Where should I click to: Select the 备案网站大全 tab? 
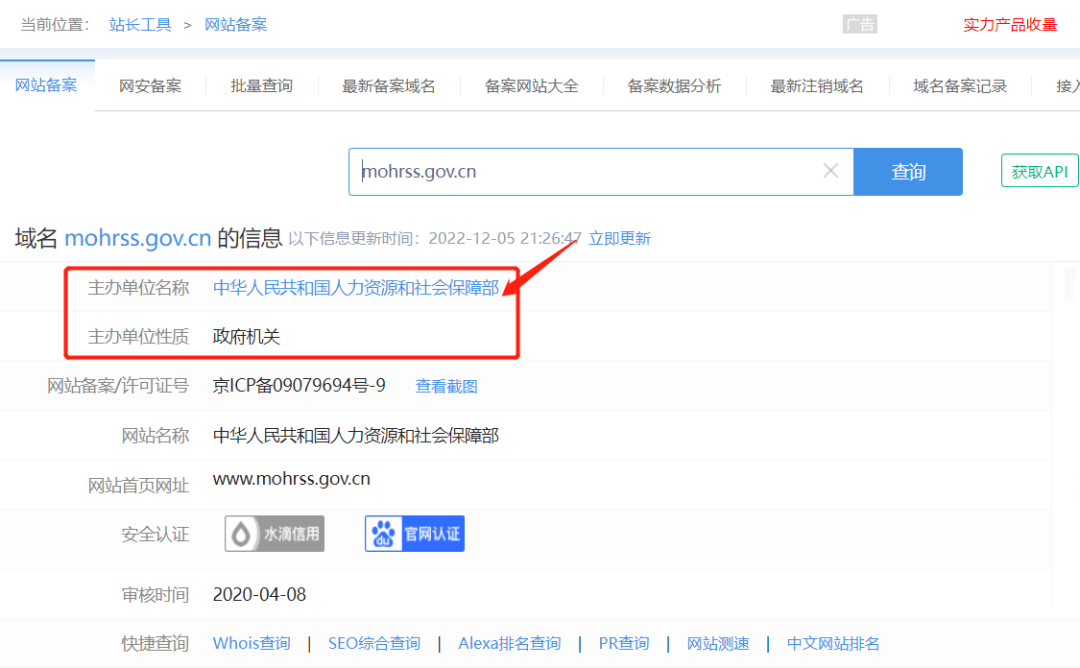532,86
